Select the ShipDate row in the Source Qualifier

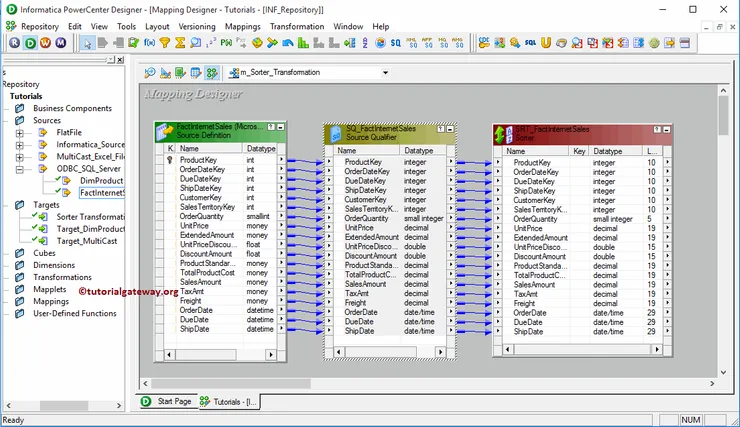(x=390, y=331)
